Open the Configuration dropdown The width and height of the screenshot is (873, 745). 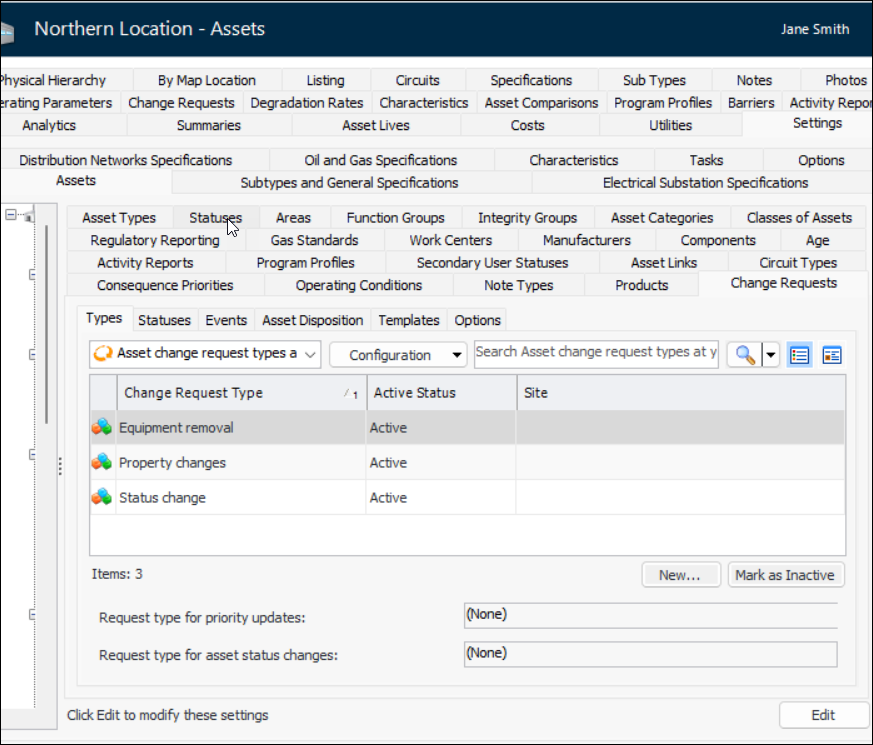point(398,355)
